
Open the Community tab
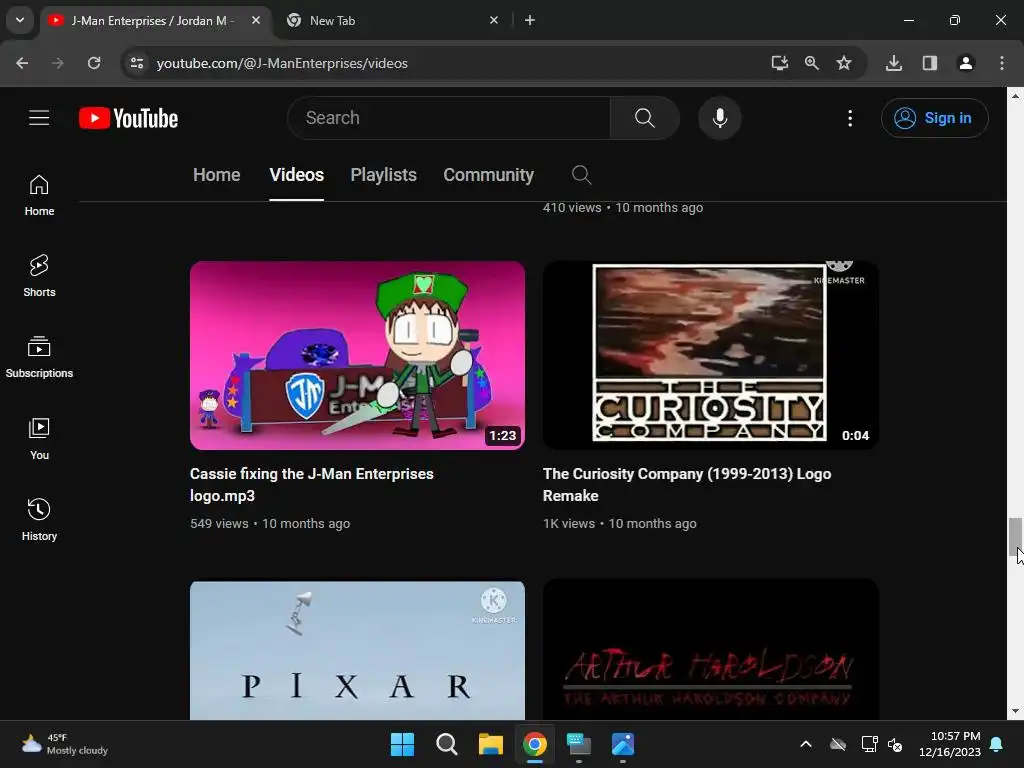click(x=488, y=175)
